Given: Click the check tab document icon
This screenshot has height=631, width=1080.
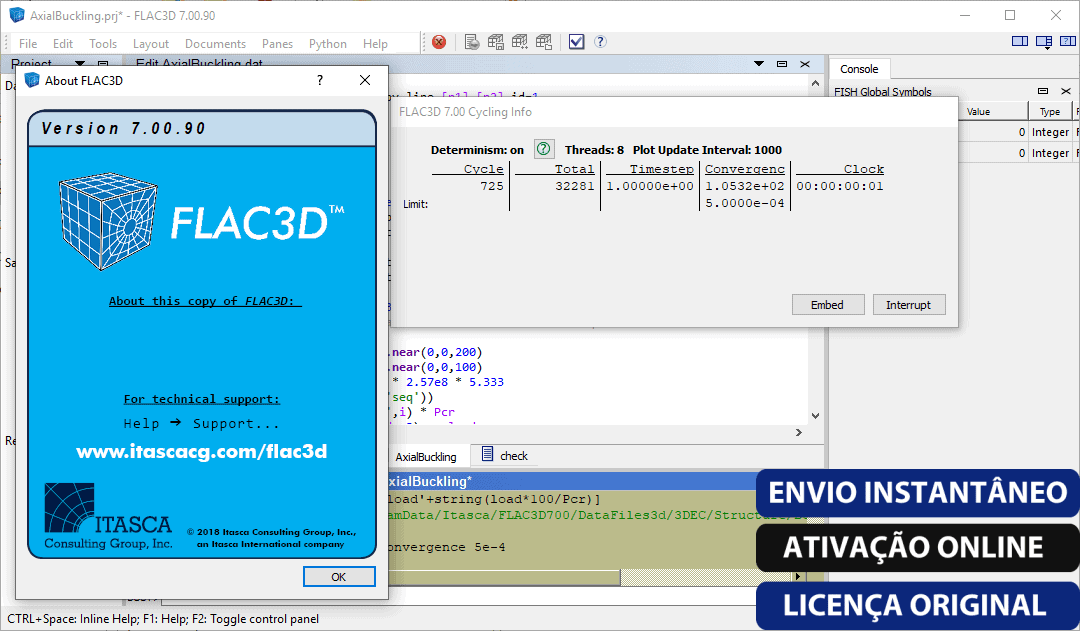Looking at the screenshot, I should pos(487,454).
